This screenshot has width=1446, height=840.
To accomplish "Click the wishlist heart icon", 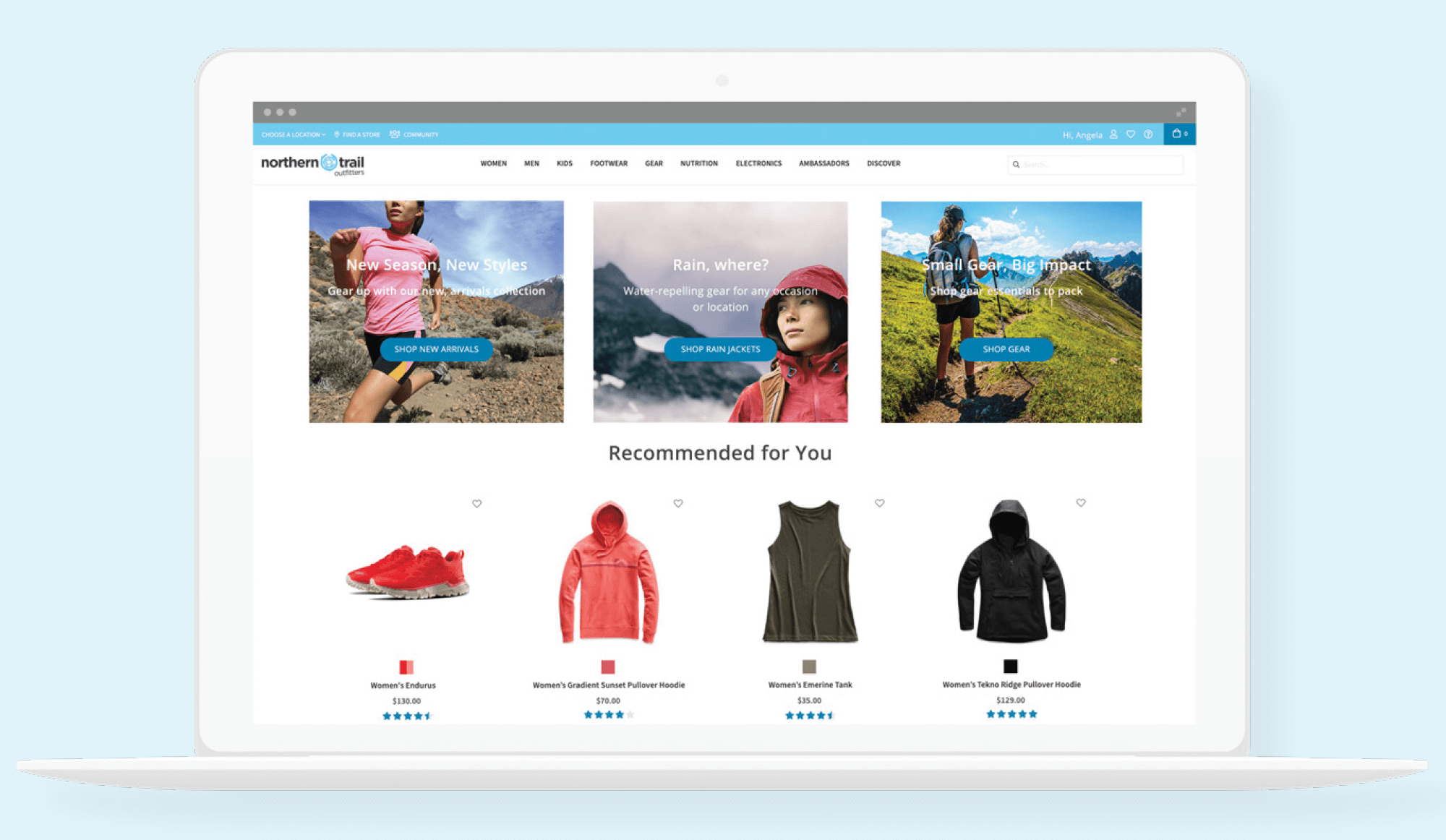I will (1131, 134).
